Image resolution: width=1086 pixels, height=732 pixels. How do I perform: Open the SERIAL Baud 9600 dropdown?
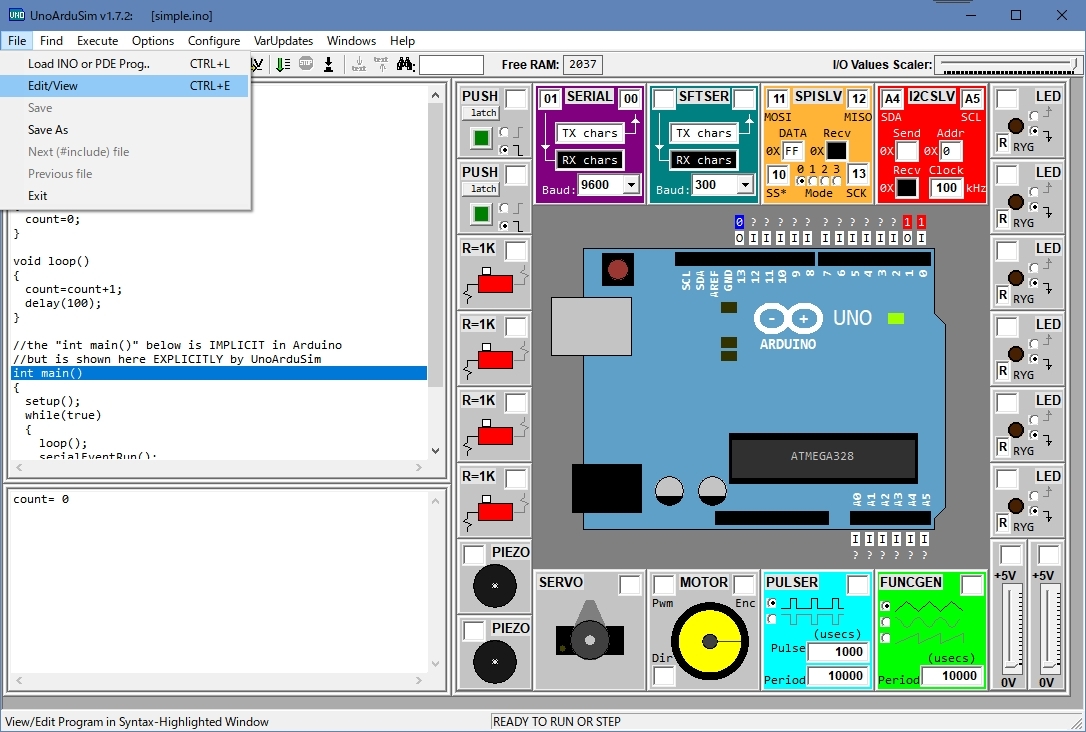[x=630, y=185]
